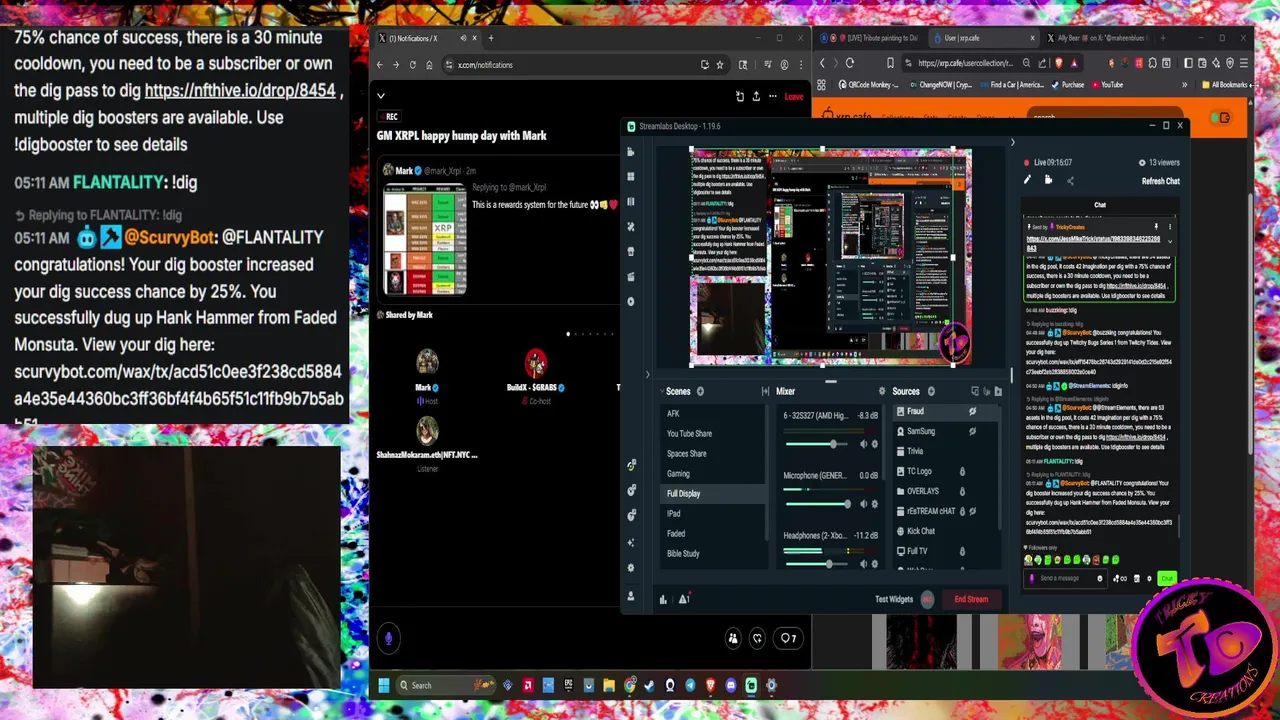Screen dimensions: 1280x720
Task: Open settings gear for 6 - 32S327 audio
Action: tap(875, 444)
